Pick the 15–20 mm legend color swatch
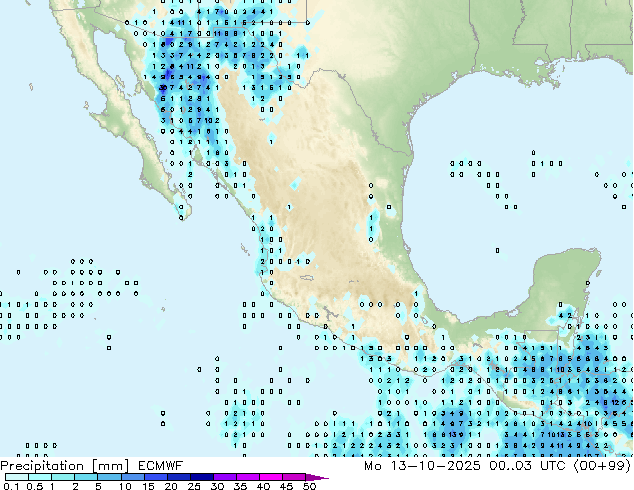 point(155,477)
